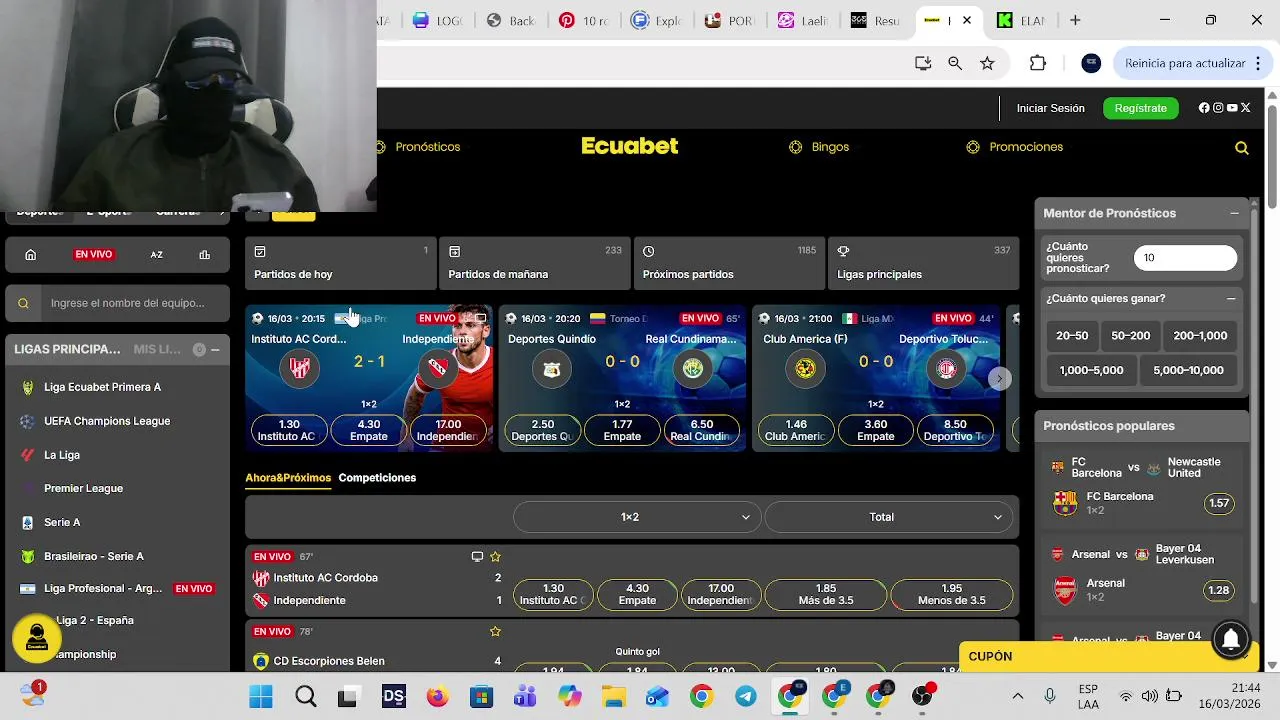
Task: Open File Explorer from the taskbar
Action: tap(613, 697)
